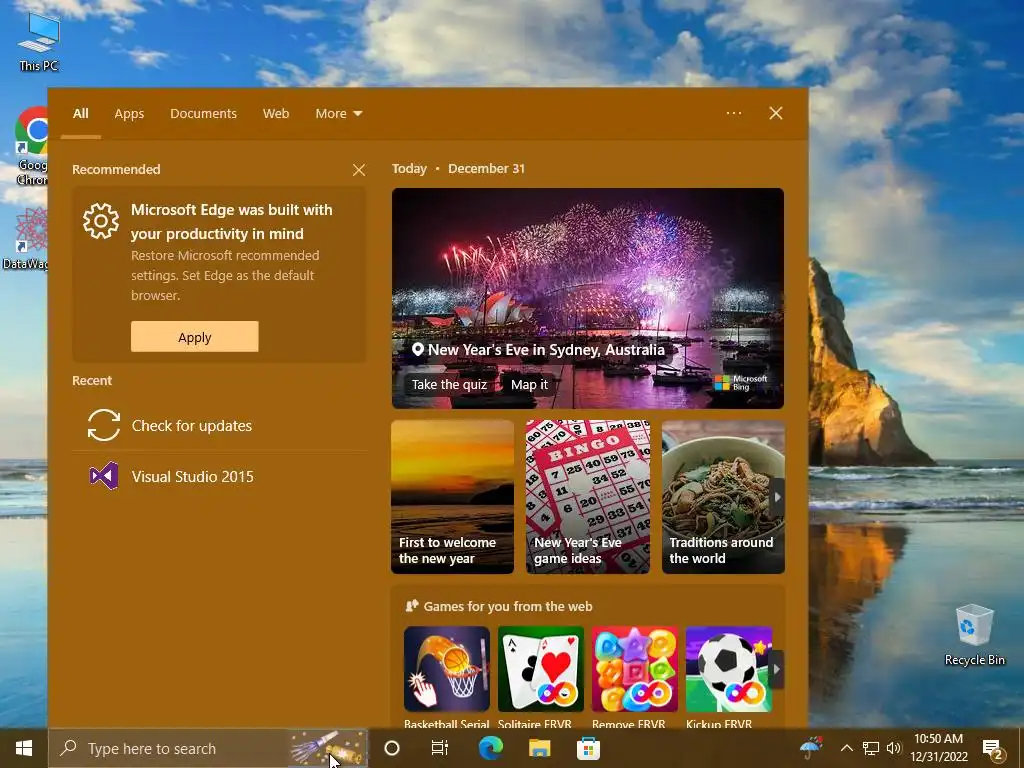Close the search panel with X

point(776,113)
